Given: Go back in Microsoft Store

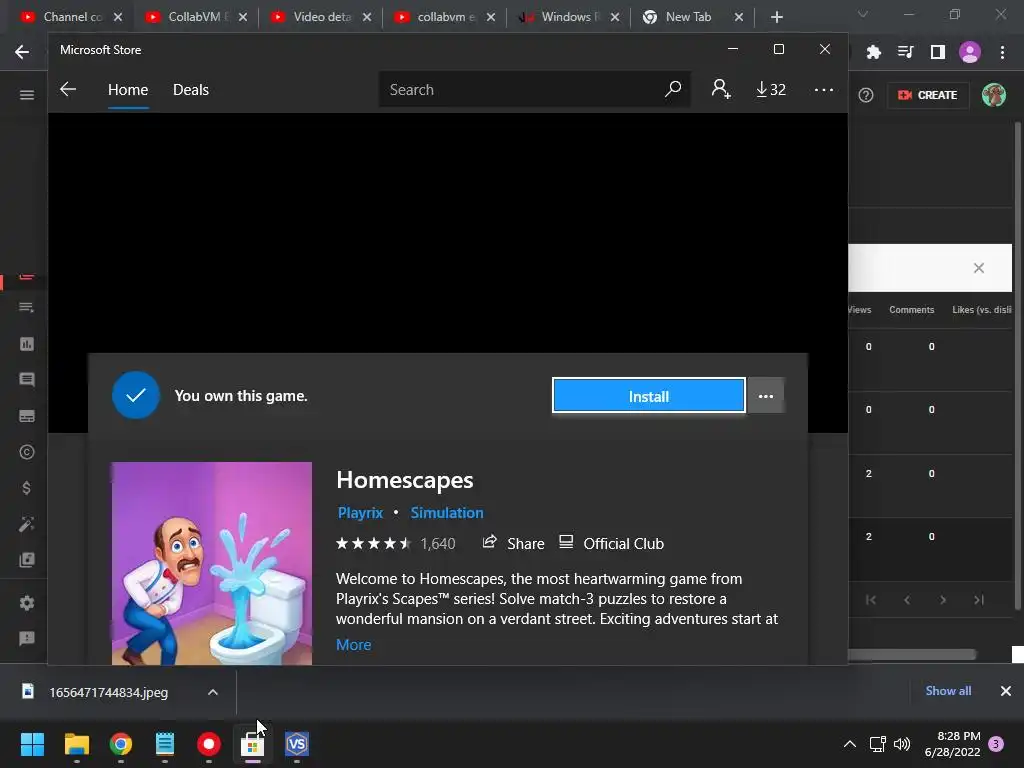Looking at the screenshot, I should coord(68,89).
